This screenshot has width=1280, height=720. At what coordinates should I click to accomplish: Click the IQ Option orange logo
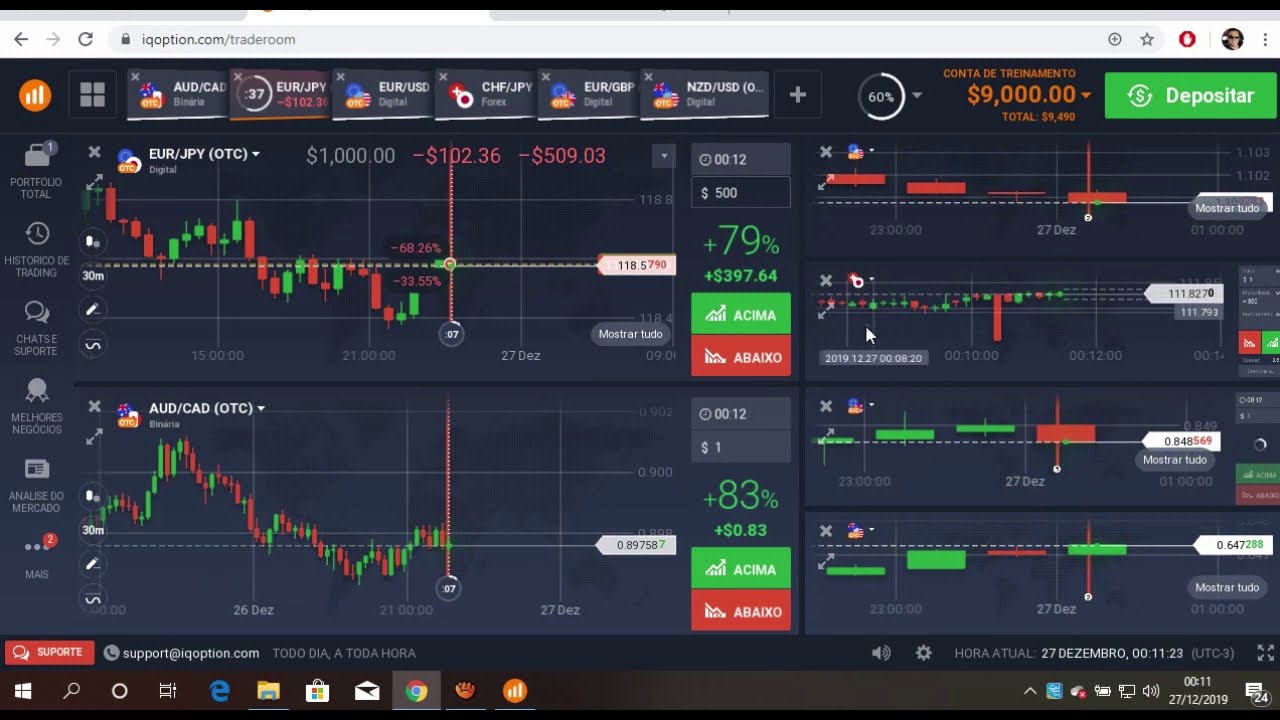coord(36,95)
